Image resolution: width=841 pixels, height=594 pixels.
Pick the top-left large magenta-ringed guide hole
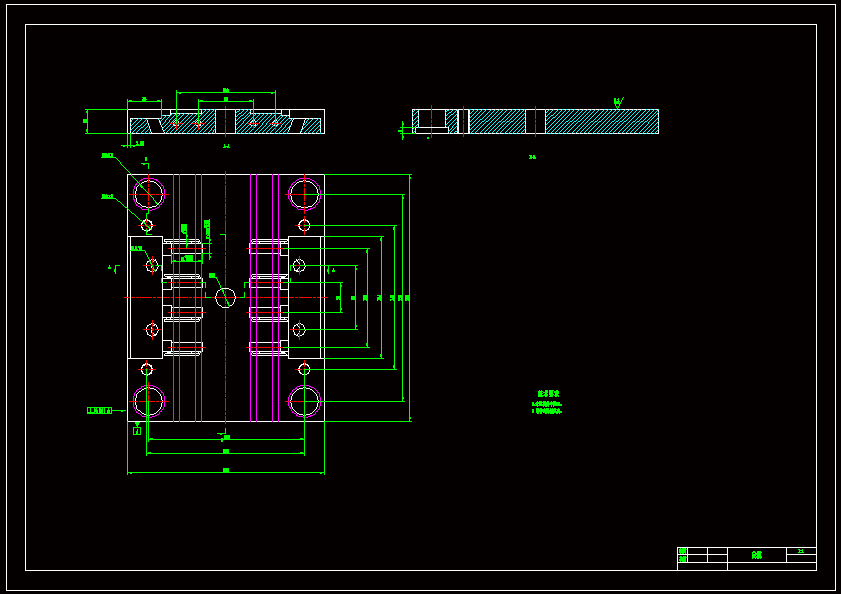coord(149,194)
